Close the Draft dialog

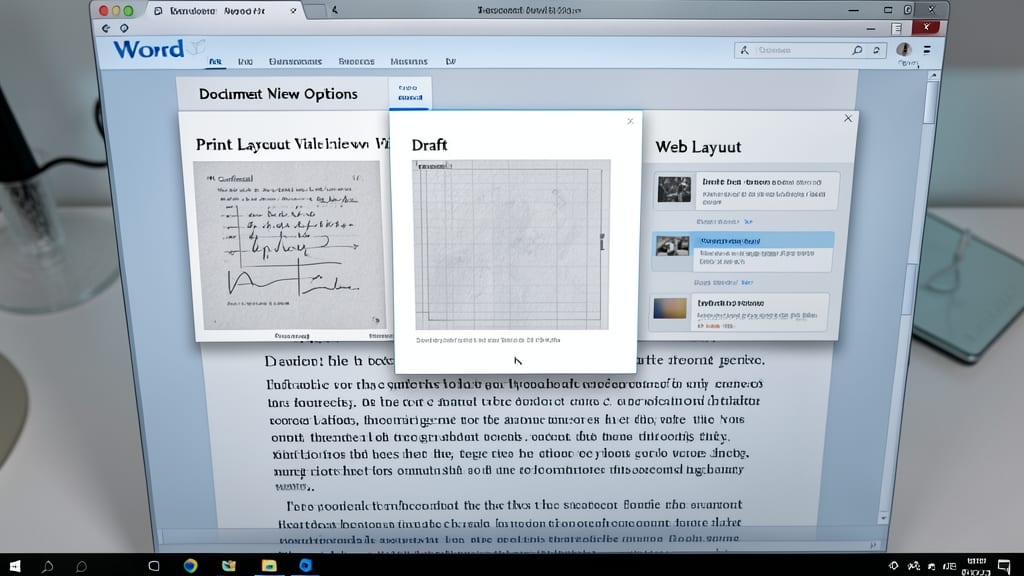pyautogui.click(x=630, y=121)
